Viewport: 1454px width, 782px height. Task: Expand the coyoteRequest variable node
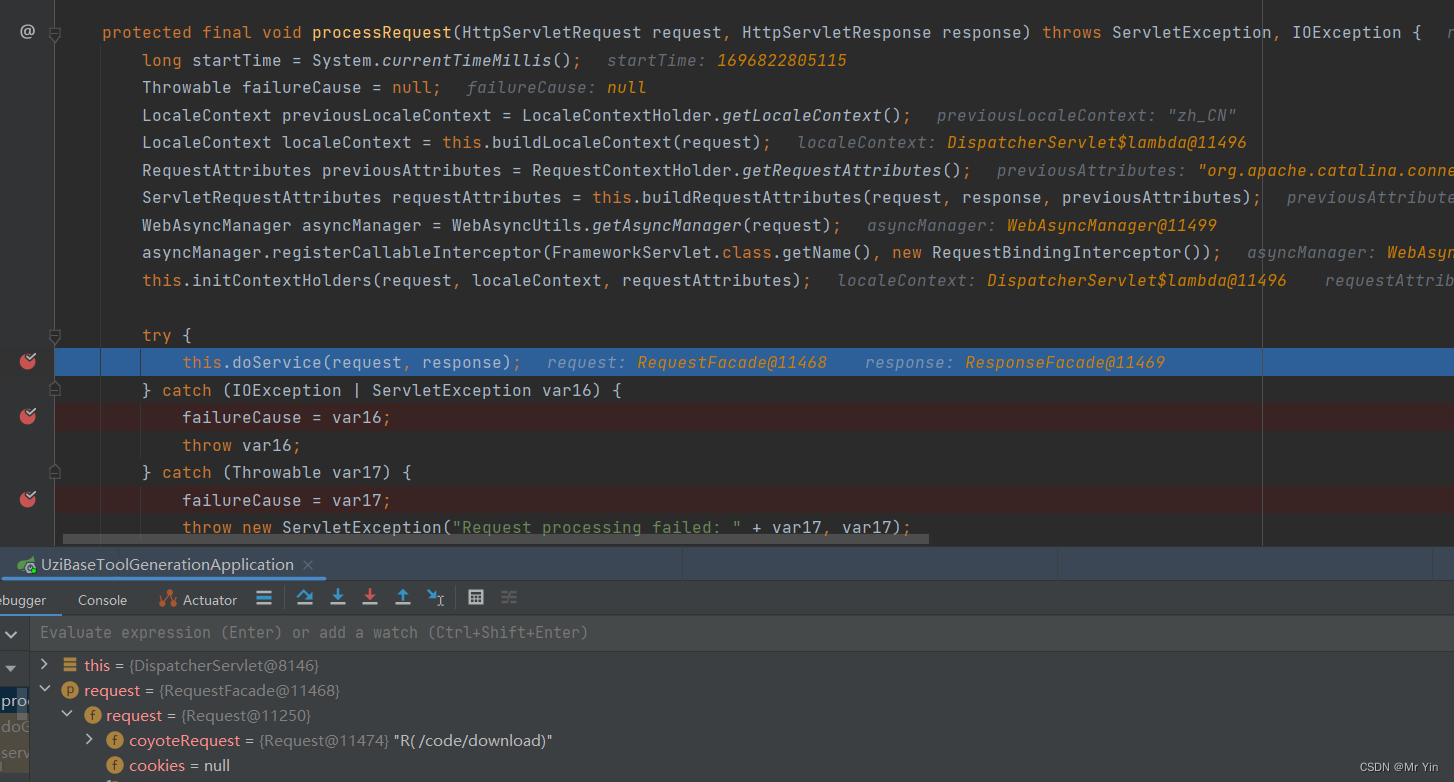pyautogui.click(x=89, y=740)
